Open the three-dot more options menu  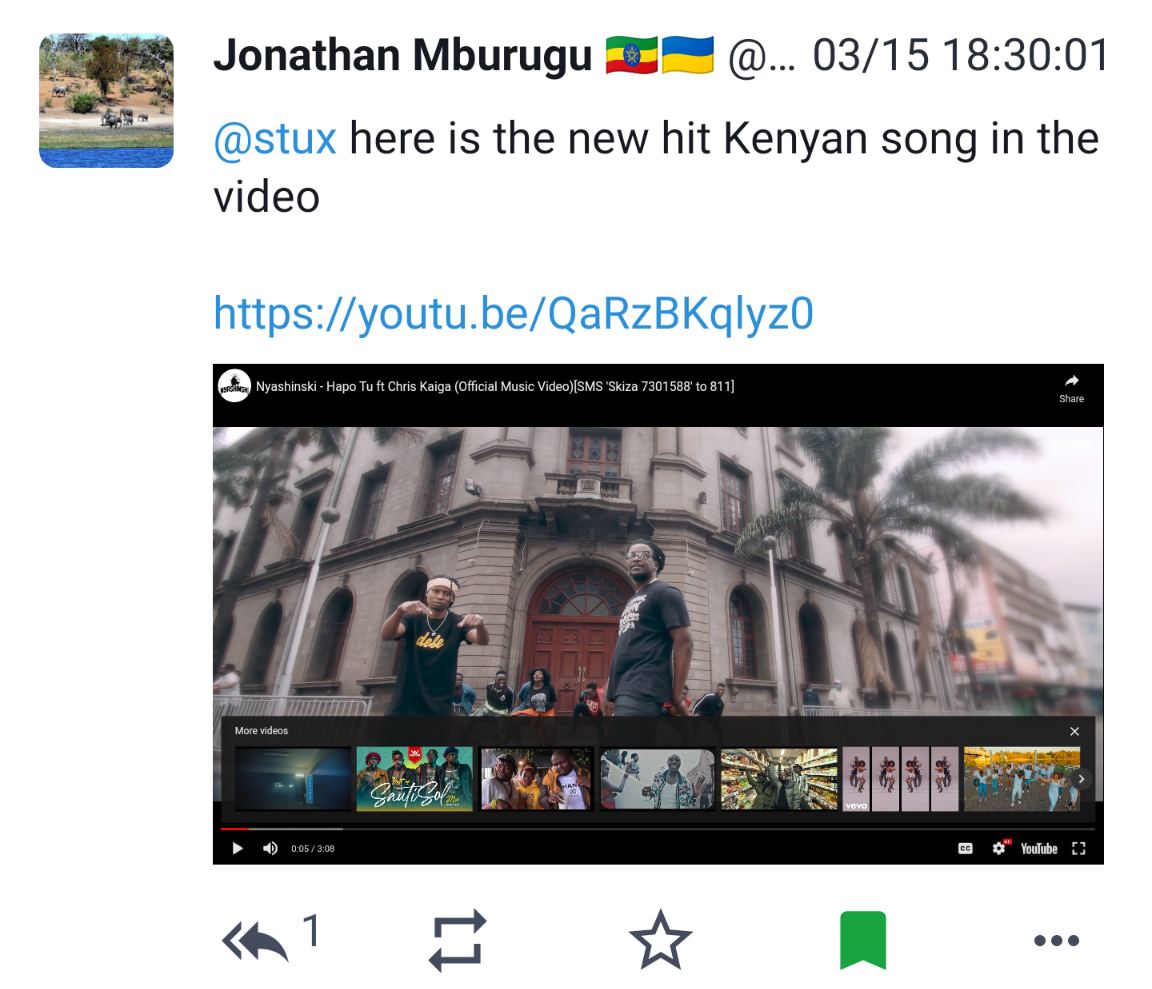tap(1056, 940)
